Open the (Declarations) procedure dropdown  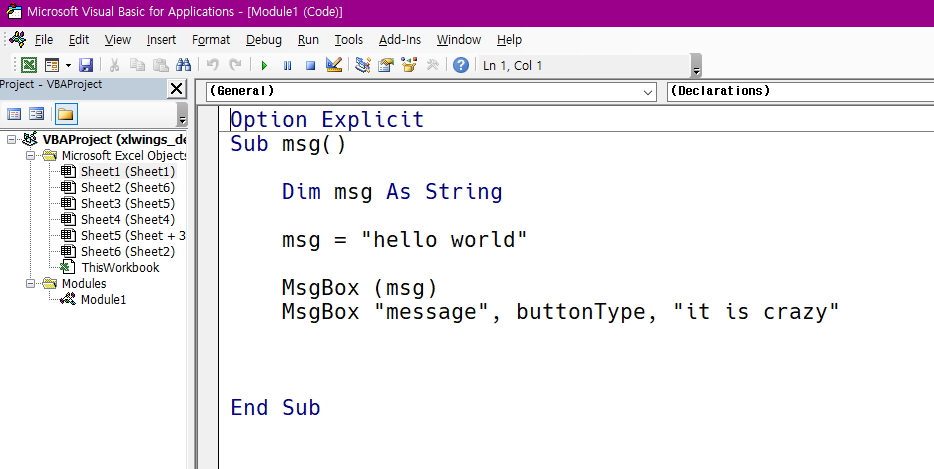pyautogui.click(x=800, y=91)
